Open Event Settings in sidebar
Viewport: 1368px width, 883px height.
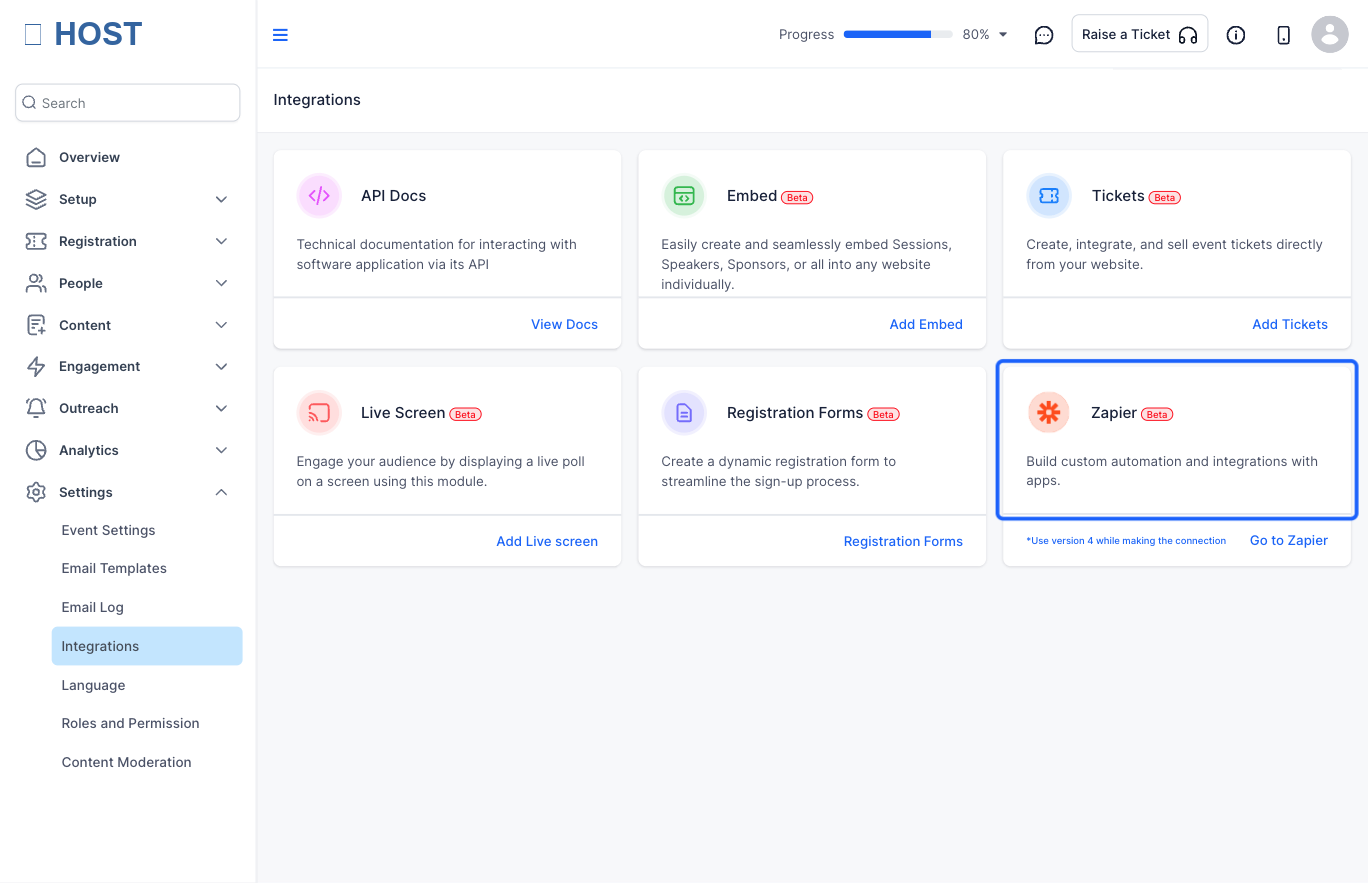point(108,530)
